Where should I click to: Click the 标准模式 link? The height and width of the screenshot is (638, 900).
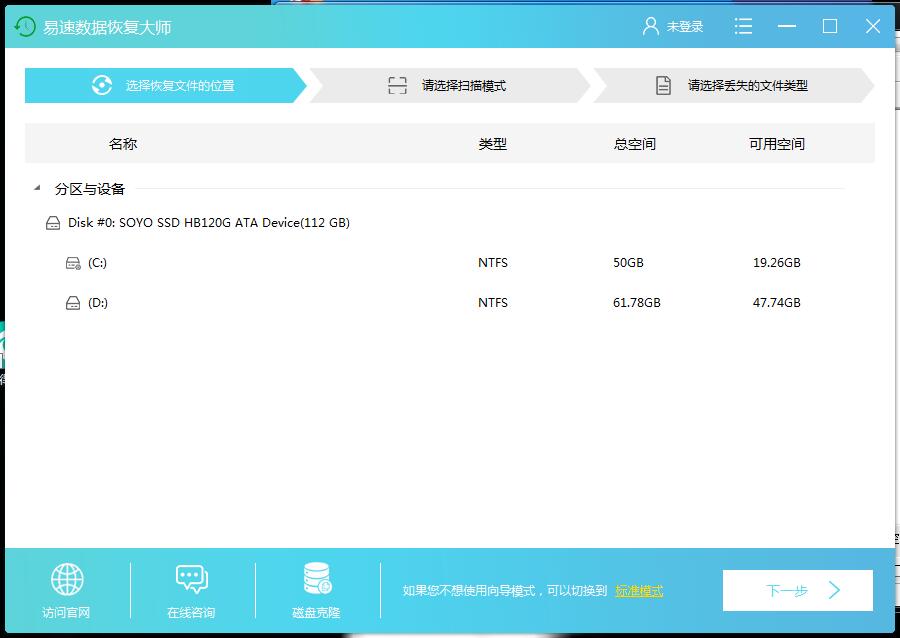click(x=639, y=591)
